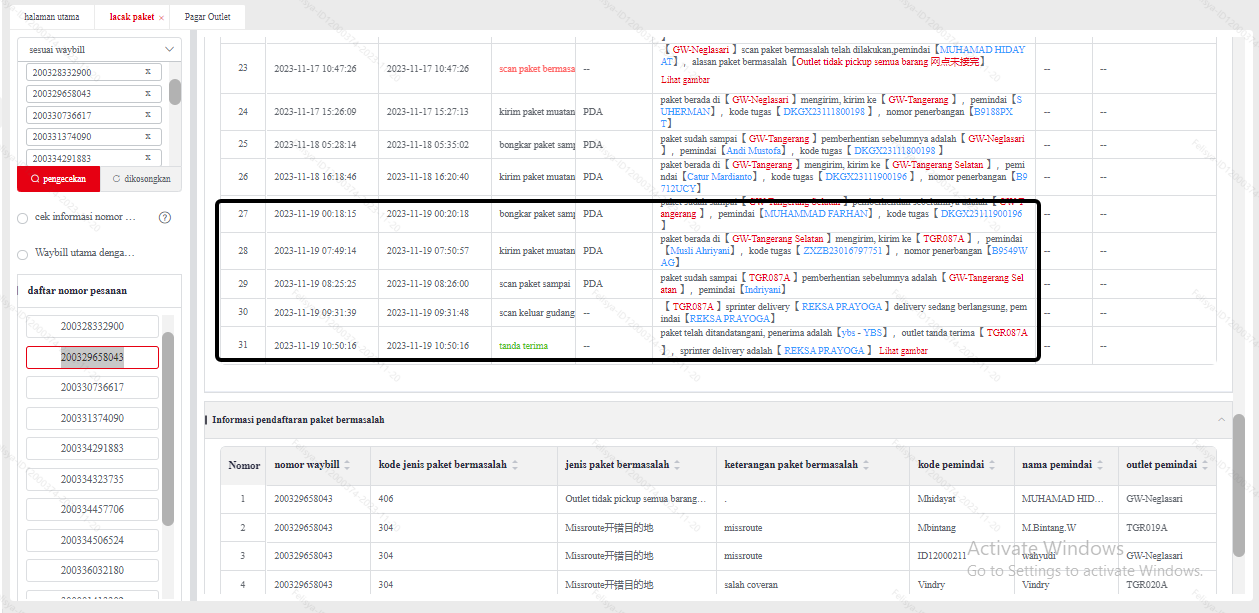Image resolution: width=1259 pixels, height=613 pixels.
Task: Click scan keluar gudang cell in row 30
Action: (537, 313)
